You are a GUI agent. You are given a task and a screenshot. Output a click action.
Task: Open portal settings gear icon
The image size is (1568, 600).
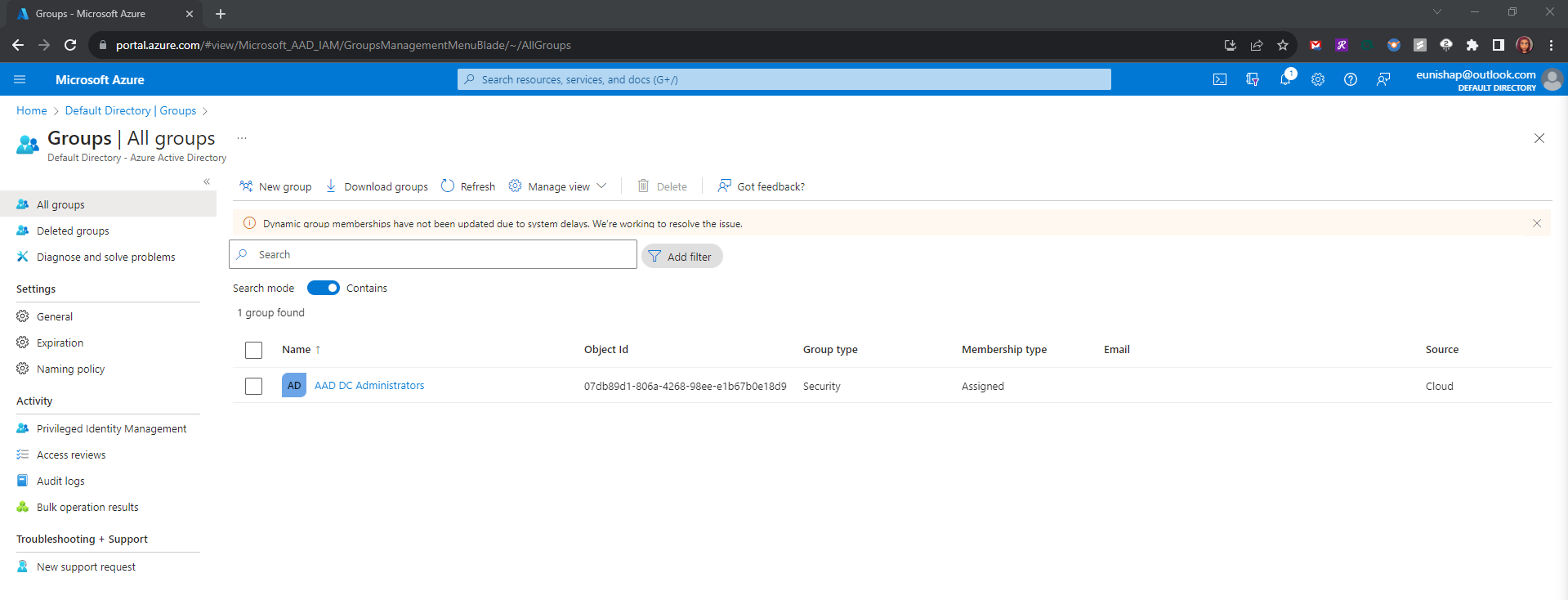click(x=1317, y=79)
